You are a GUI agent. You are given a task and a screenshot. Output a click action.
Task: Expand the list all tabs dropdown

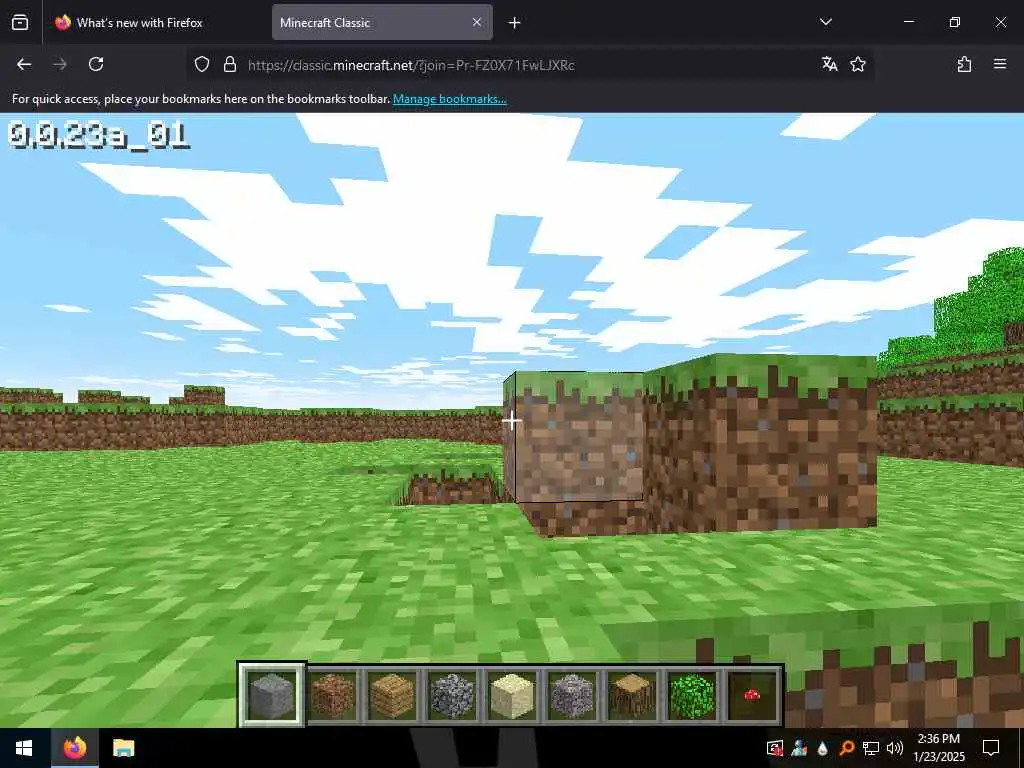coord(825,22)
